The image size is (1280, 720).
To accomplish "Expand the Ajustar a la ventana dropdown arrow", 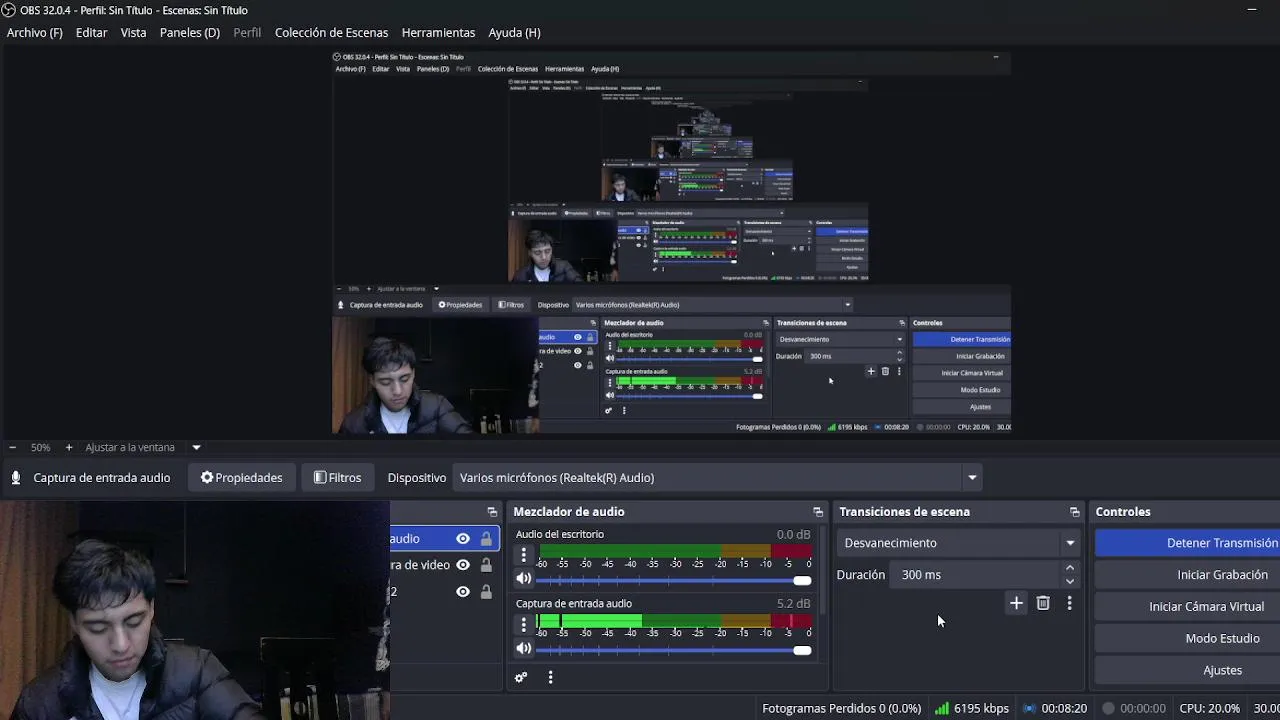I will coord(196,447).
